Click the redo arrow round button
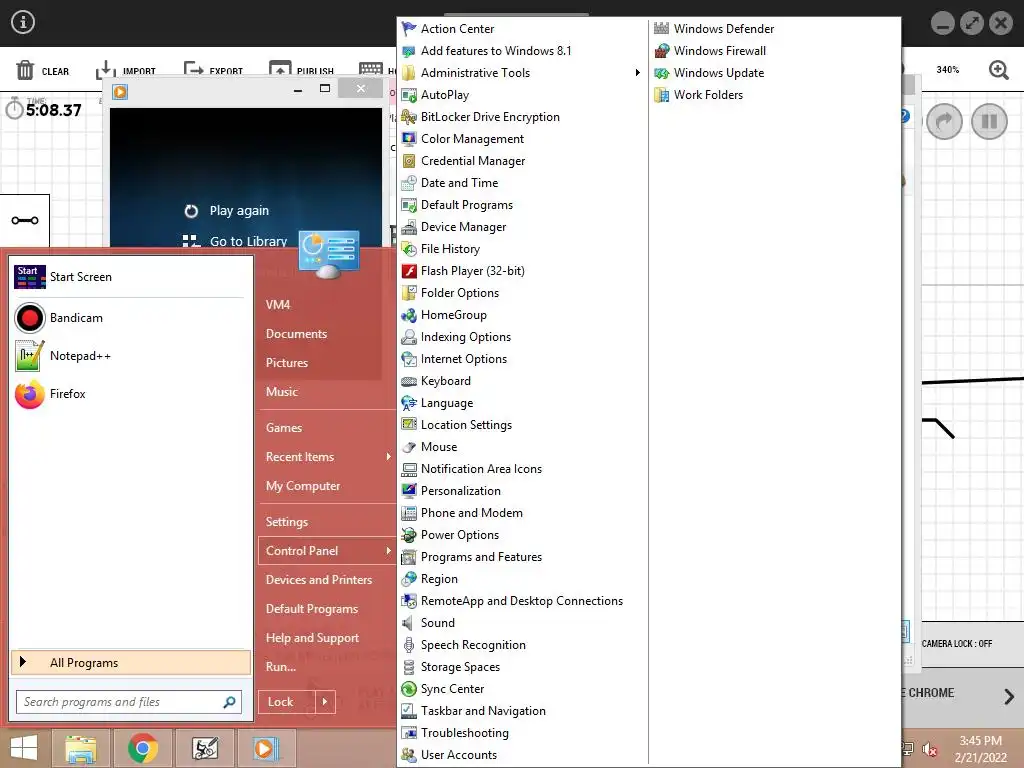The width and height of the screenshot is (1024, 768). point(944,121)
